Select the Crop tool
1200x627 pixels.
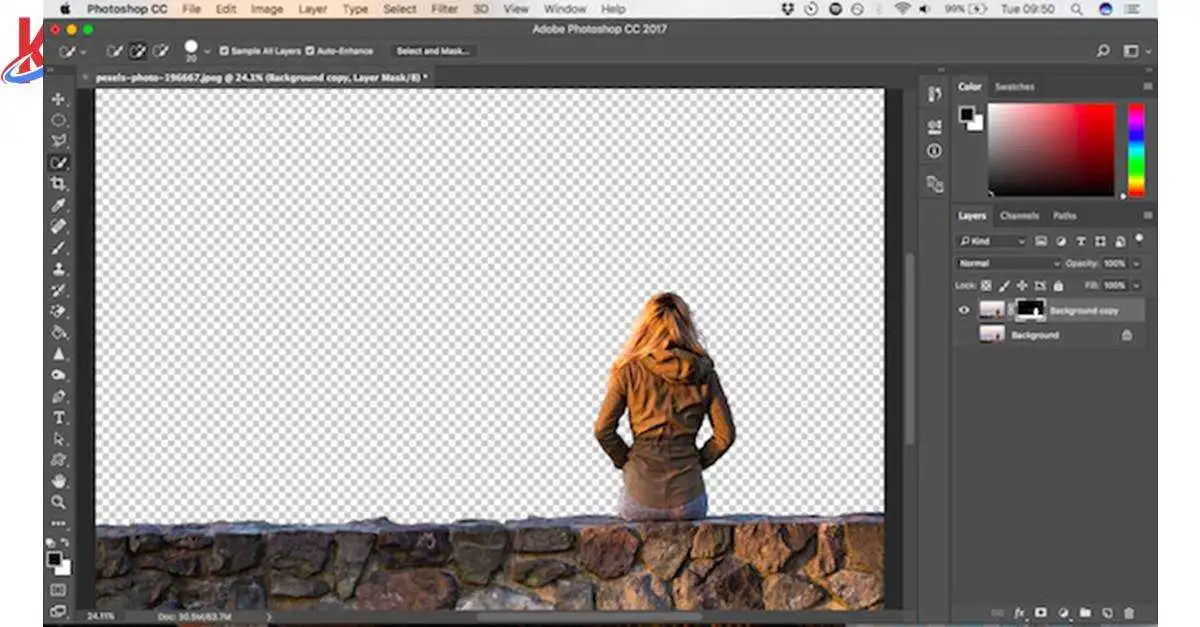click(x=59, y=184)
